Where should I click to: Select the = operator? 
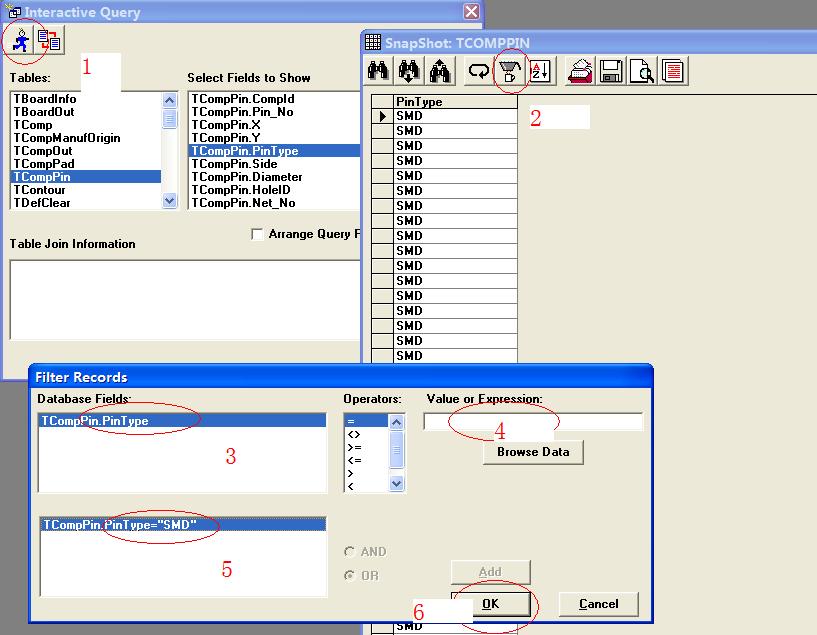point(367,421)
